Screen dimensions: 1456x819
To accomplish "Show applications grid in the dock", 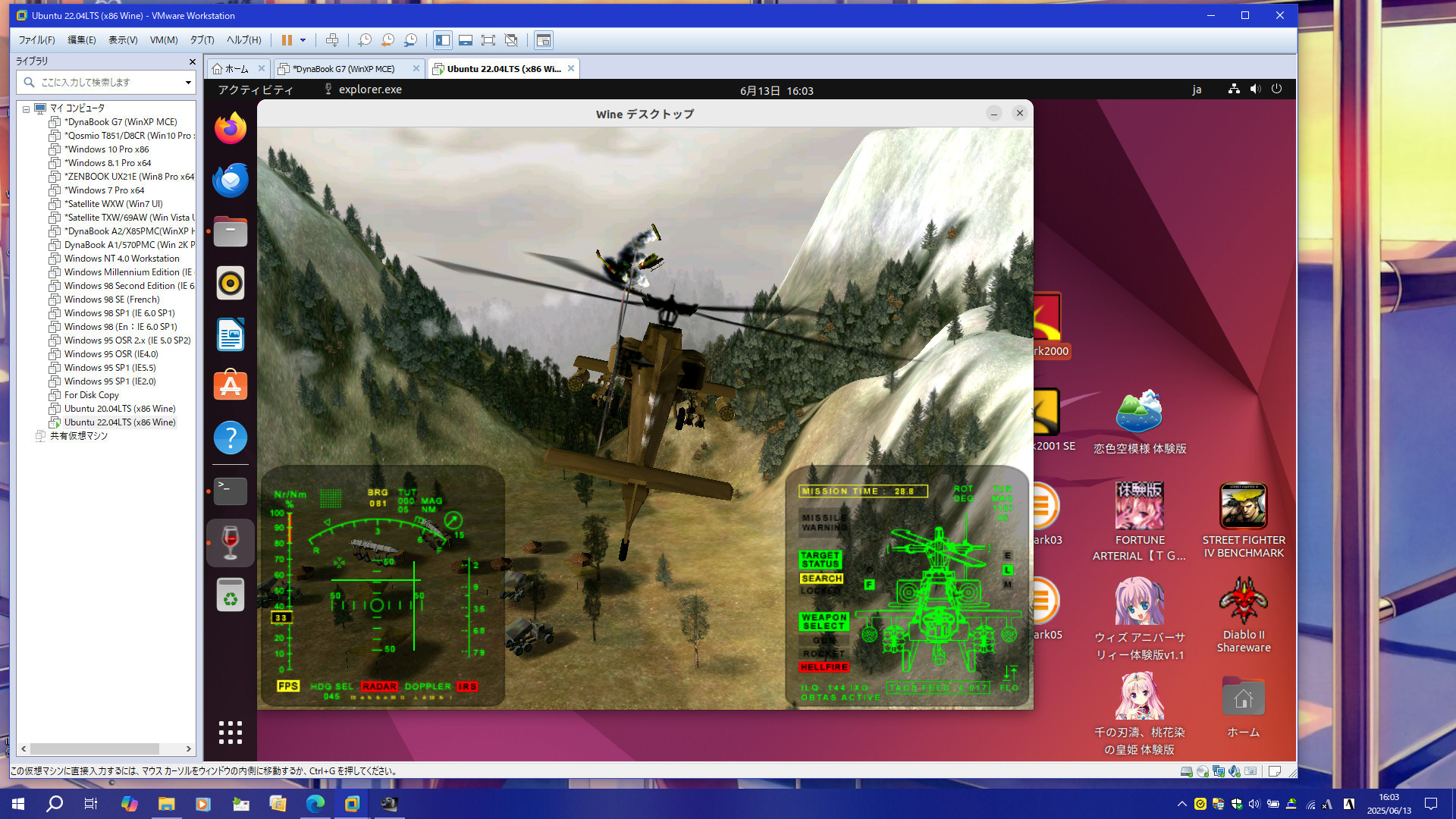I will click(x=231, y=733).
